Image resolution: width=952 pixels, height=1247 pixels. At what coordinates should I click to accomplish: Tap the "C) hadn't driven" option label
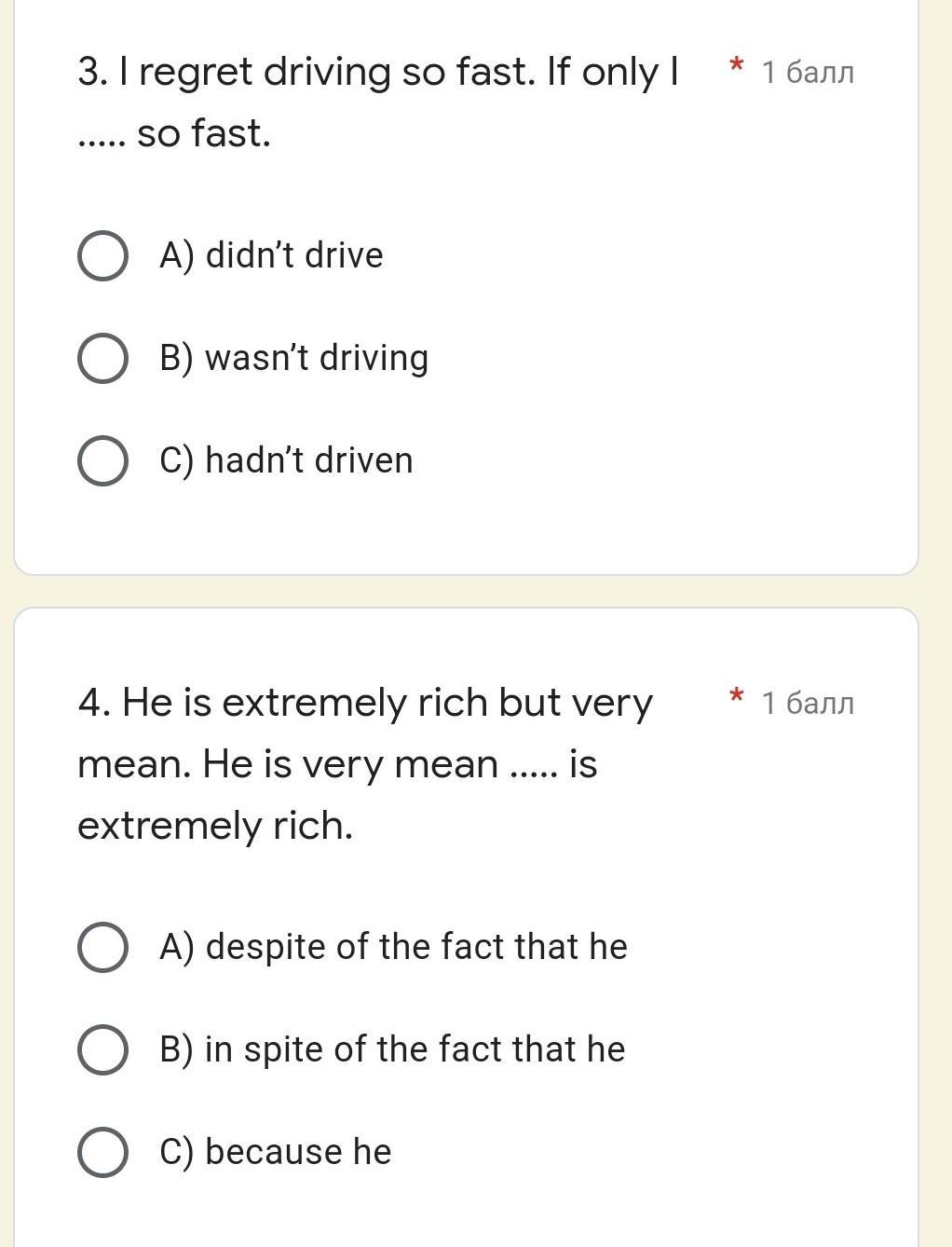[x=286, y=460]
